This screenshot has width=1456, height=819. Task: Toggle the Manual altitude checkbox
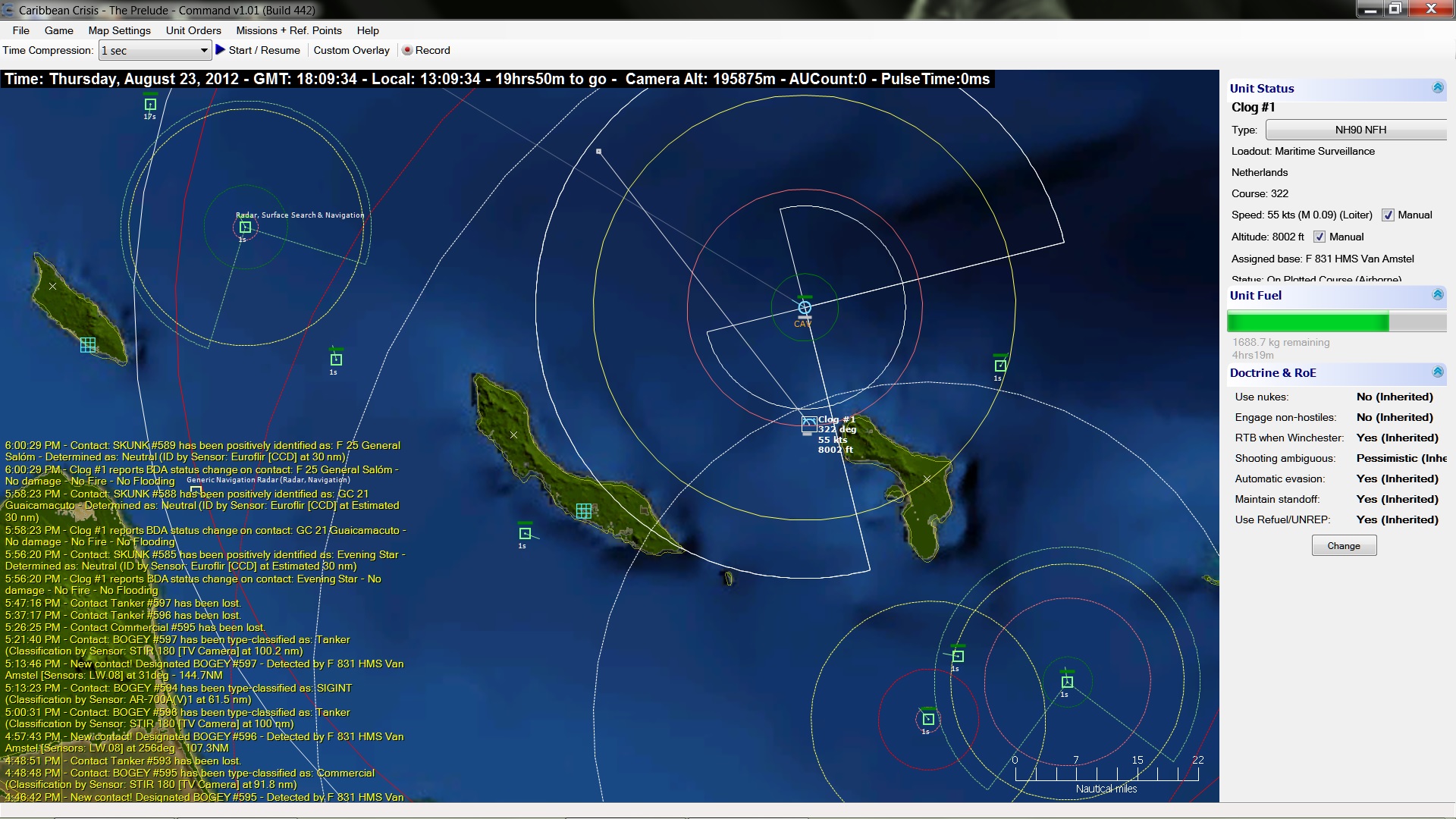pos(1319,237)
